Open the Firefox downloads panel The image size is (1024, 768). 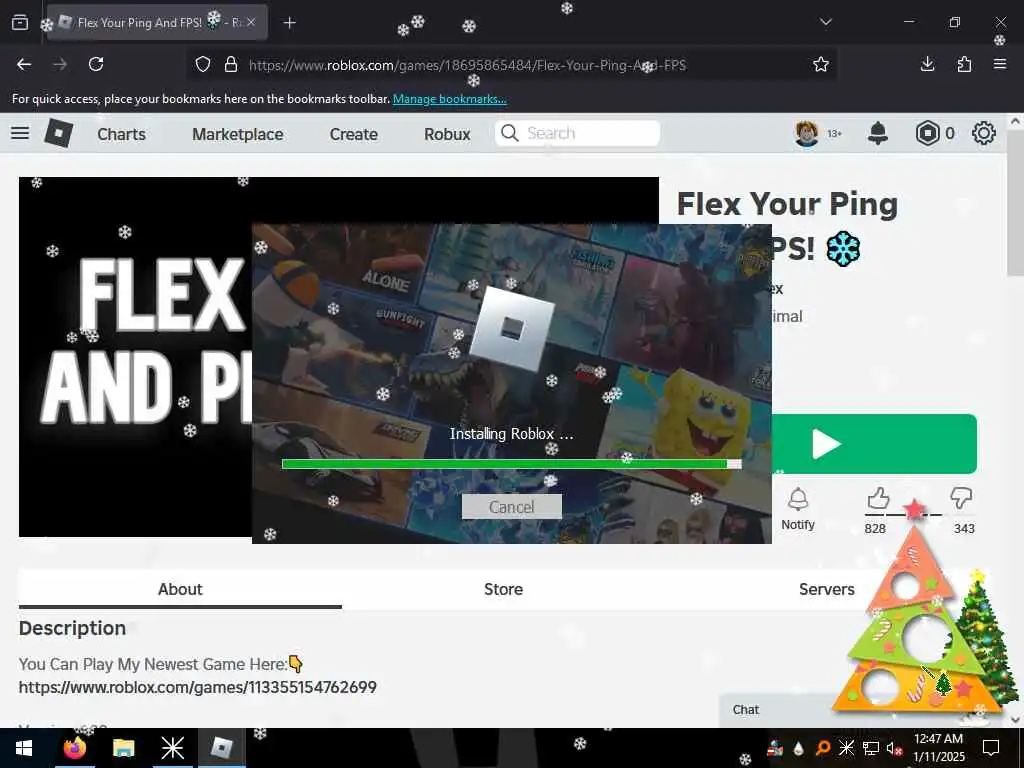927,64
